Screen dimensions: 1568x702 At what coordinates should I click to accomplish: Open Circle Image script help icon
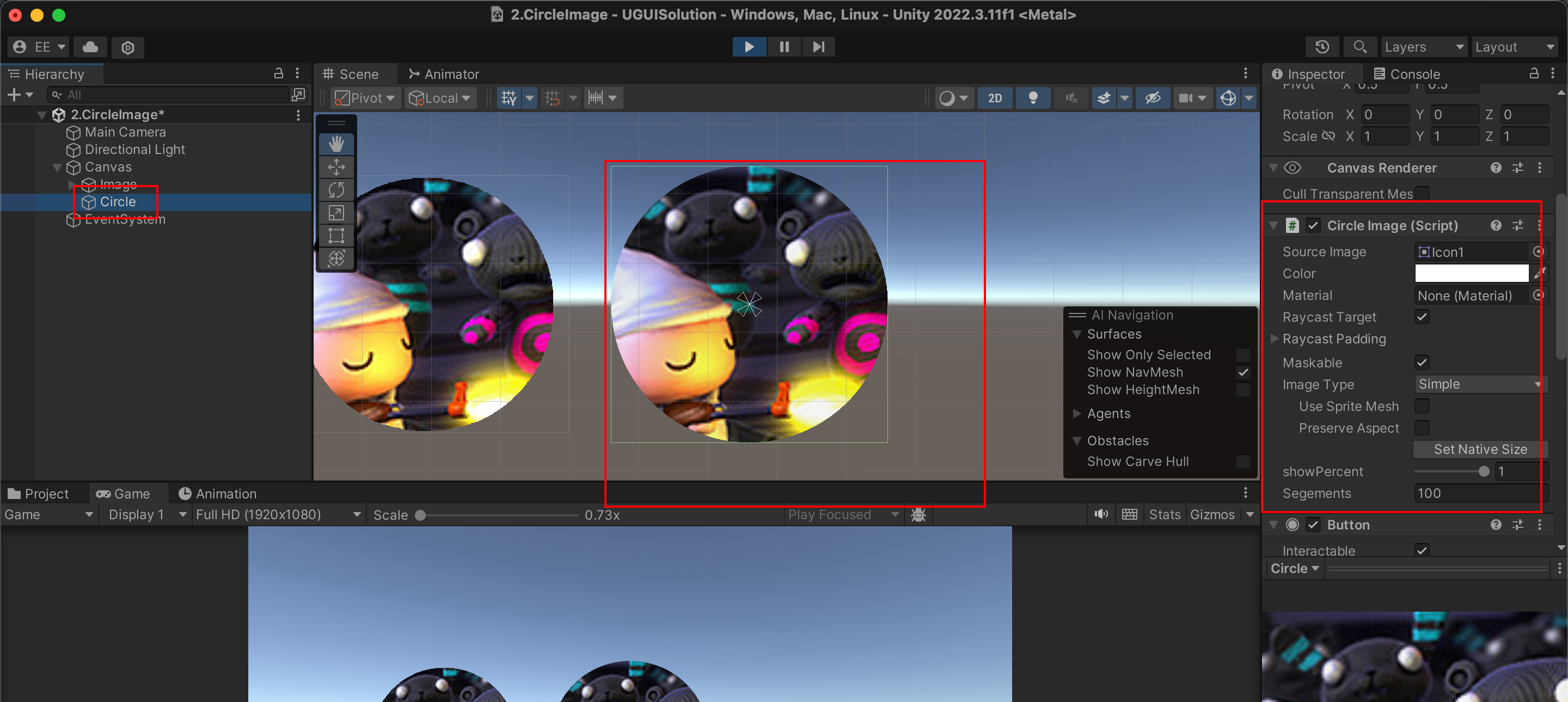tap(1496, 226)
